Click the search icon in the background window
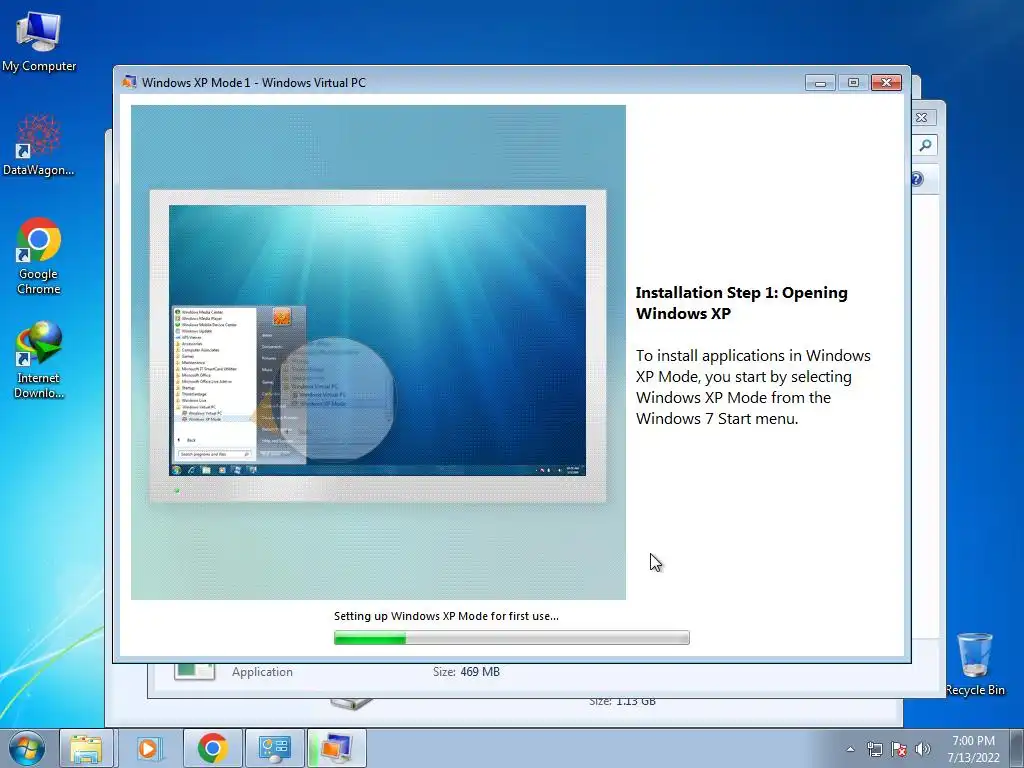1024x768 pixels. point(925,145)
